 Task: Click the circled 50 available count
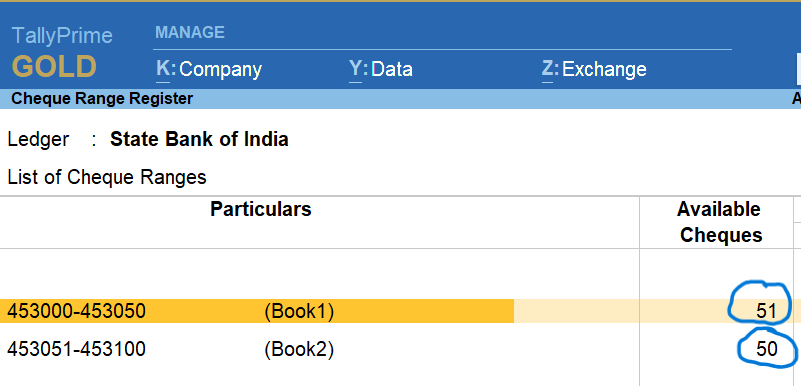[x=766, y=349]
